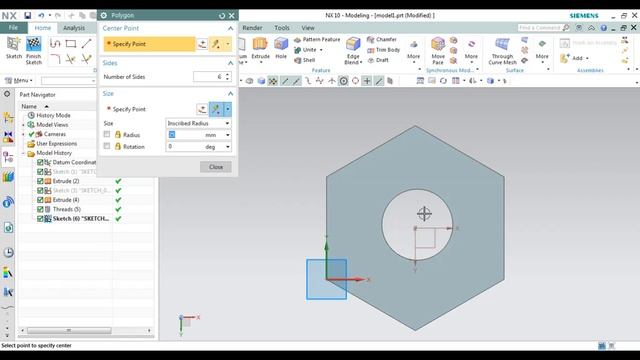Switch to the Home ribbon tab
Viewport: 640px width, 360px height.
coord(42,28)
